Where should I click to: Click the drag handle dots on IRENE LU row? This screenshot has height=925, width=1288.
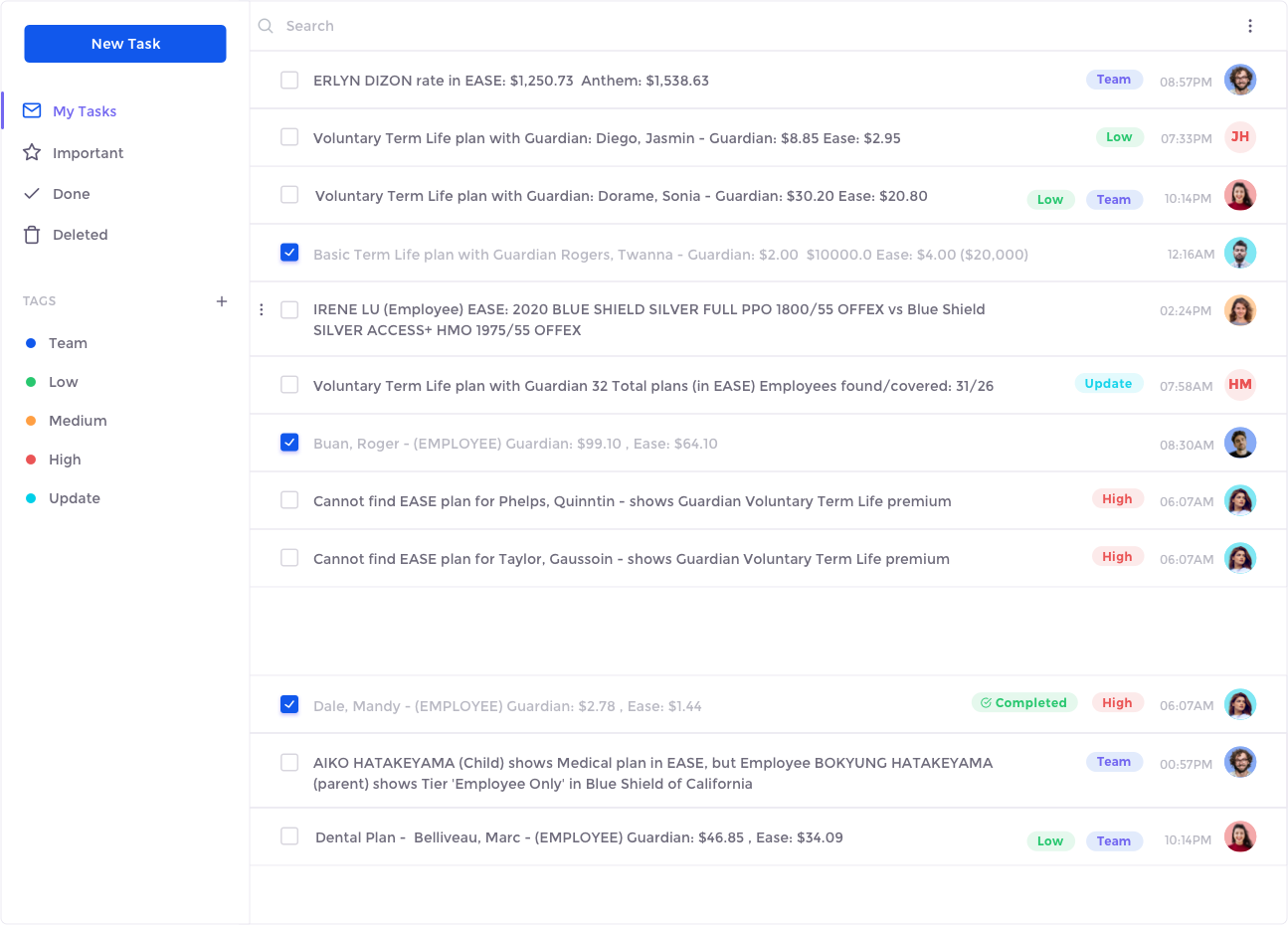(262, 310)
